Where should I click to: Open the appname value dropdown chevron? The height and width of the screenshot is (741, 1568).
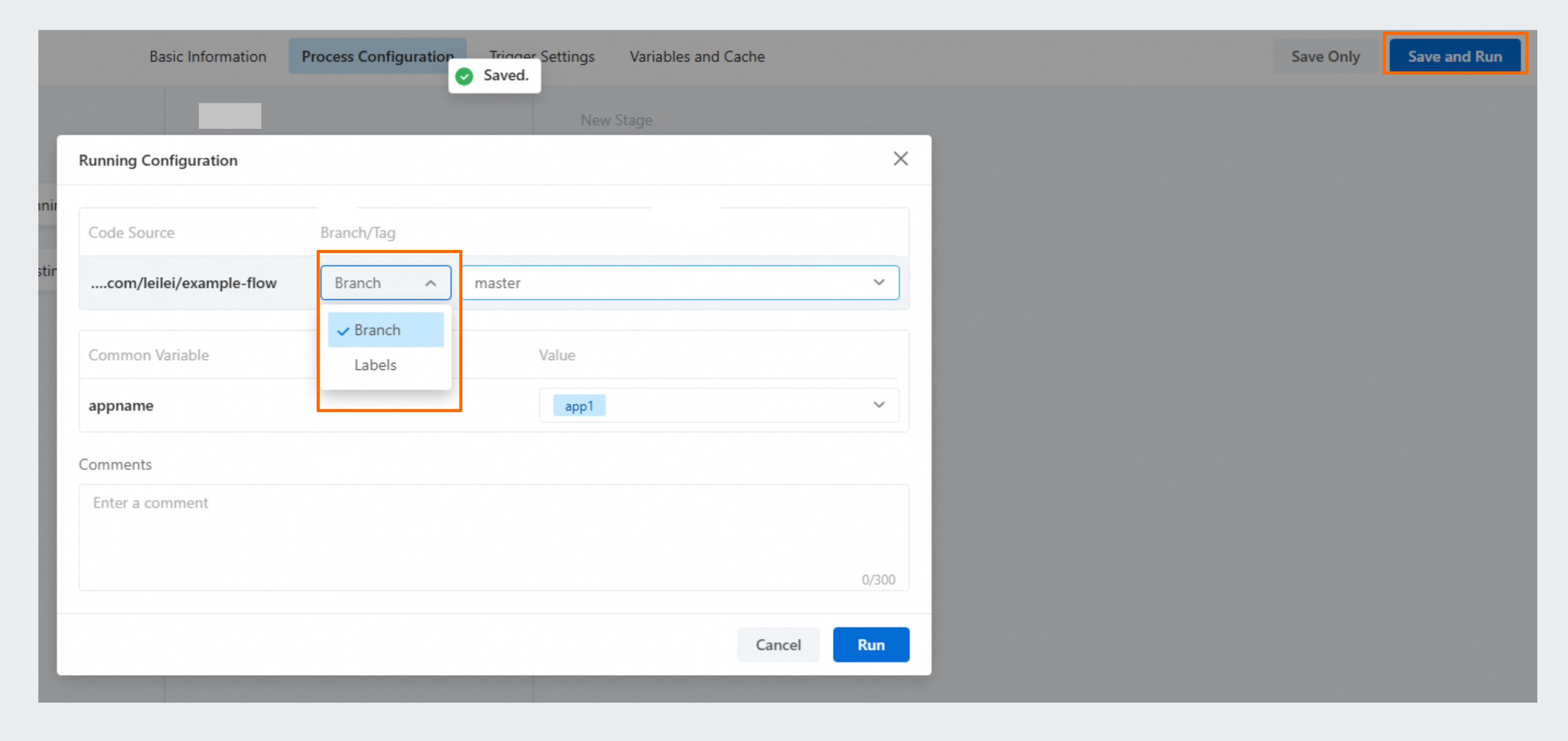click(x=878, y=405)
